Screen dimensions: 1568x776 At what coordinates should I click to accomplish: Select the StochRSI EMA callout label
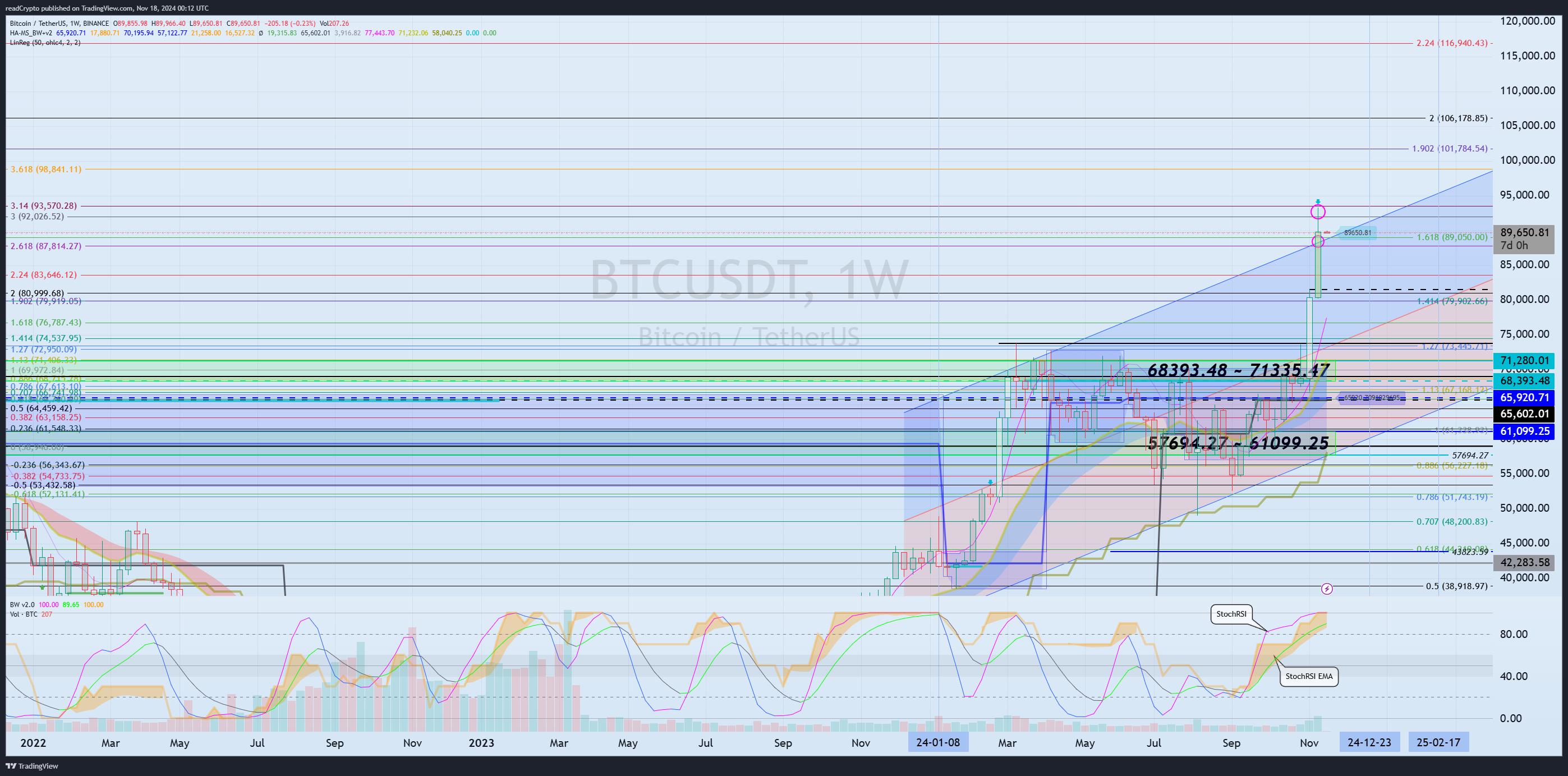[x=1309, y=676]
